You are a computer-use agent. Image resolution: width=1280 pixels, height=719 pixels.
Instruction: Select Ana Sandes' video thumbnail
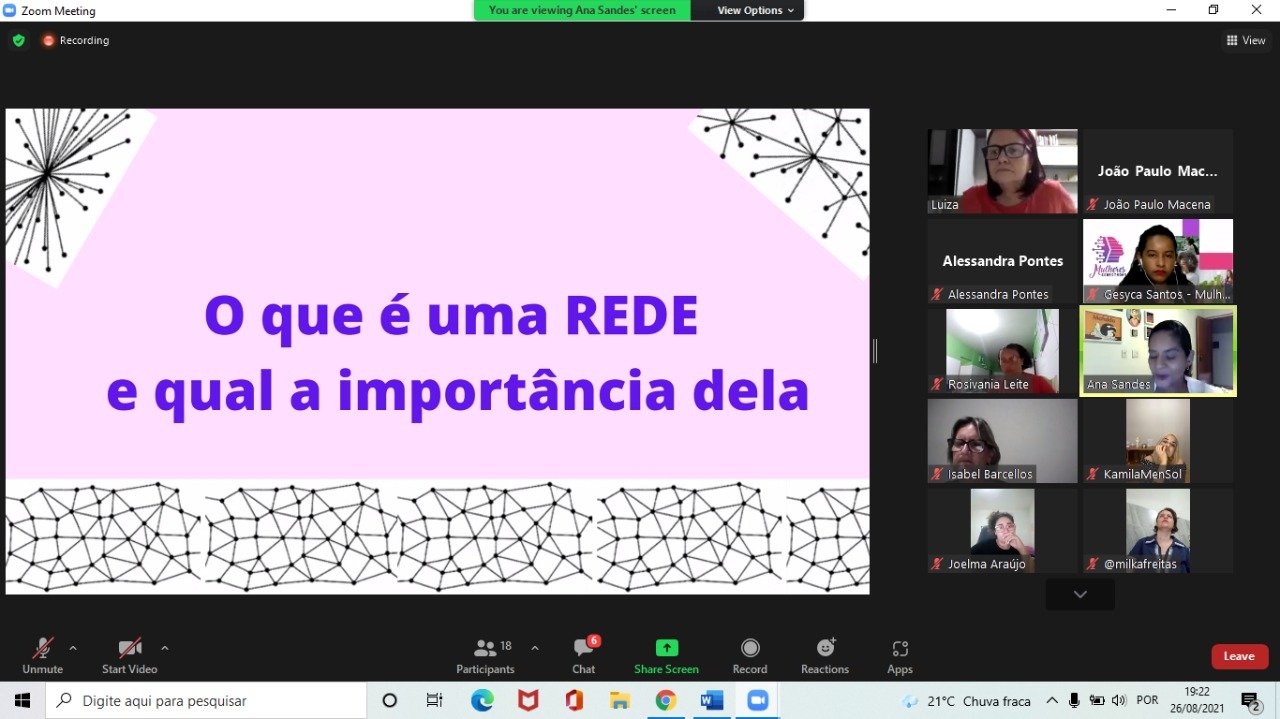(x=1158, y=350)
